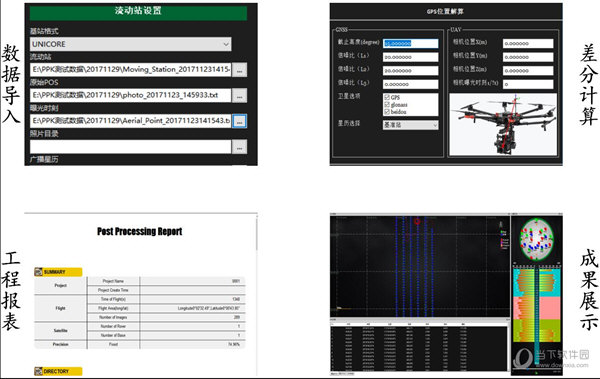The image size is (600, 379).
Task: Select the Project Create Time cell
Action: (x=113, y=290)
